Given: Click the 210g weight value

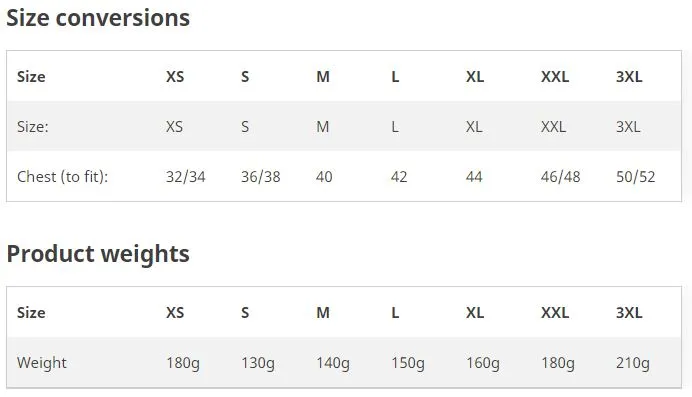Looking at the screenshot, I should coord(633,363).
